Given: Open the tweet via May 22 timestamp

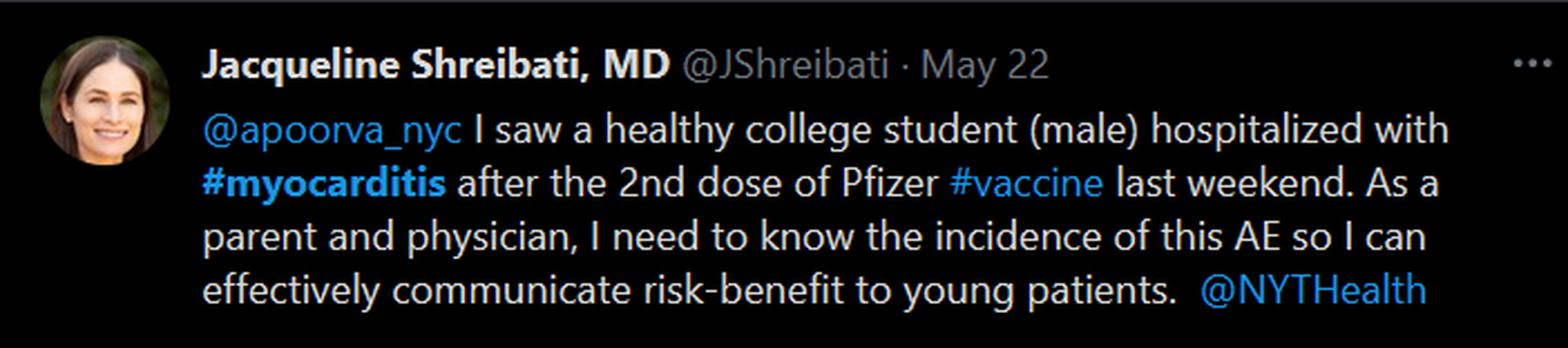Looking at the screenshot, I should (984, 64).
